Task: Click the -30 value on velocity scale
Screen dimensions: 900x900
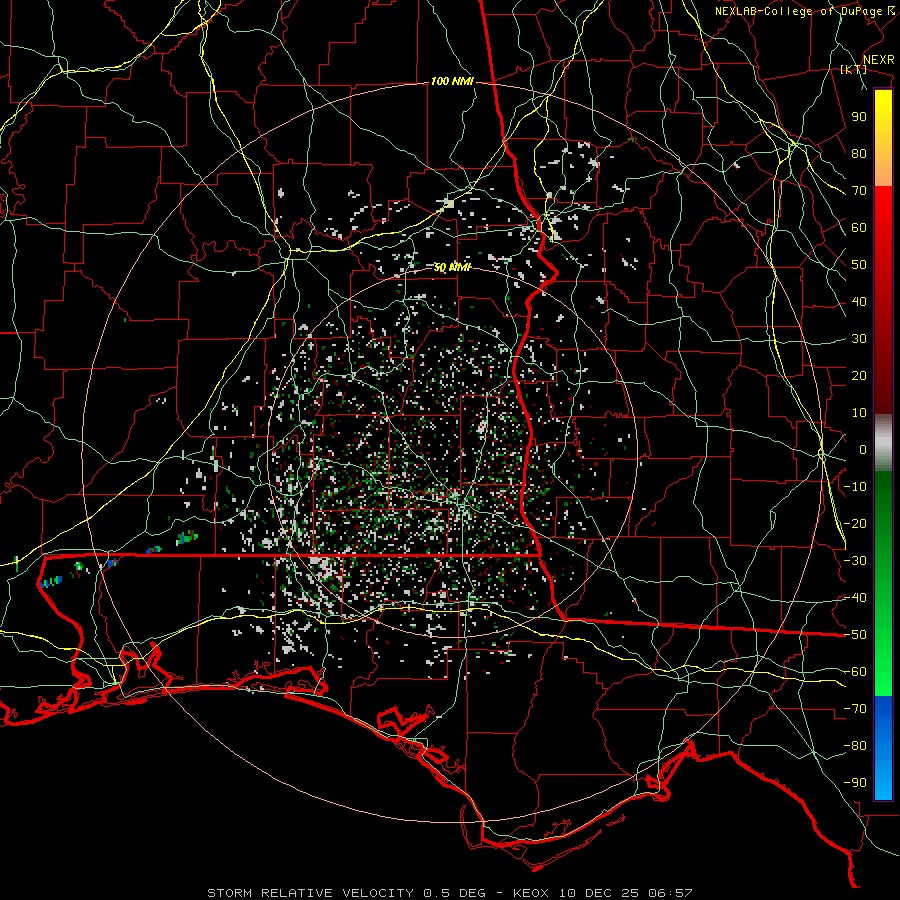Action: click(855, 561)
